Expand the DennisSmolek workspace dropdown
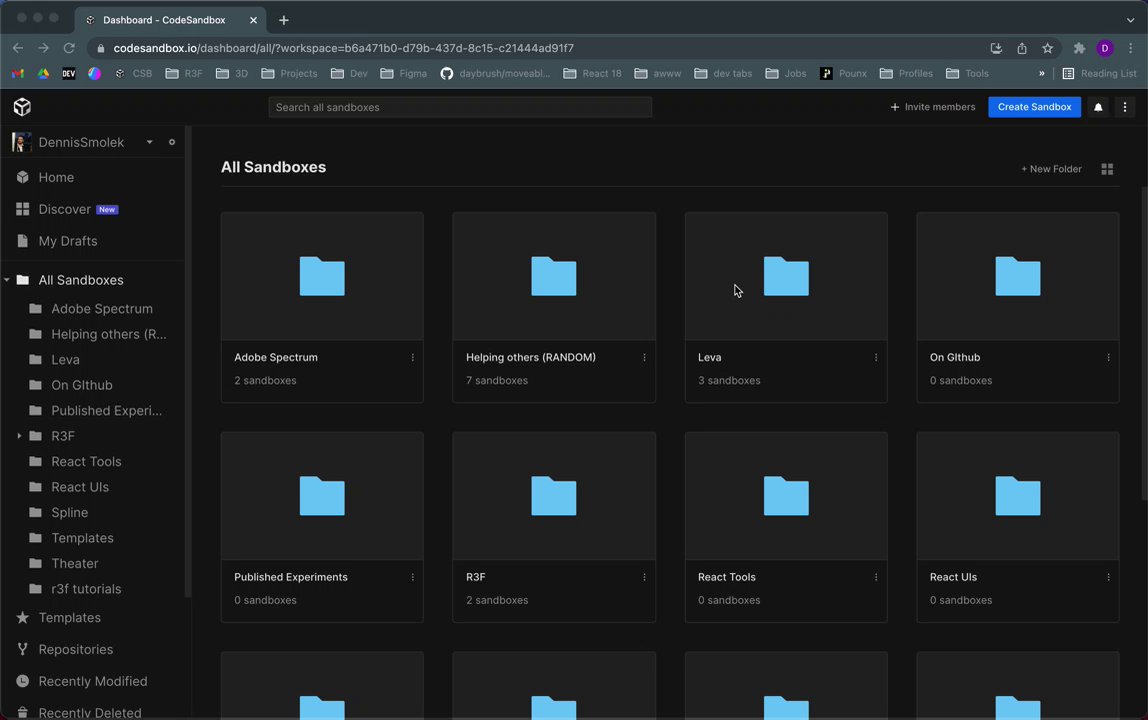The height and width of the screenshot is (720, 1148). click(149, 142)
